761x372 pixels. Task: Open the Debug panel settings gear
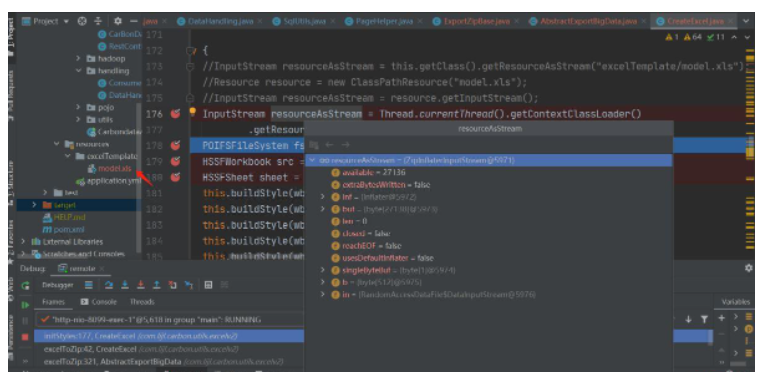coord(749,268)
